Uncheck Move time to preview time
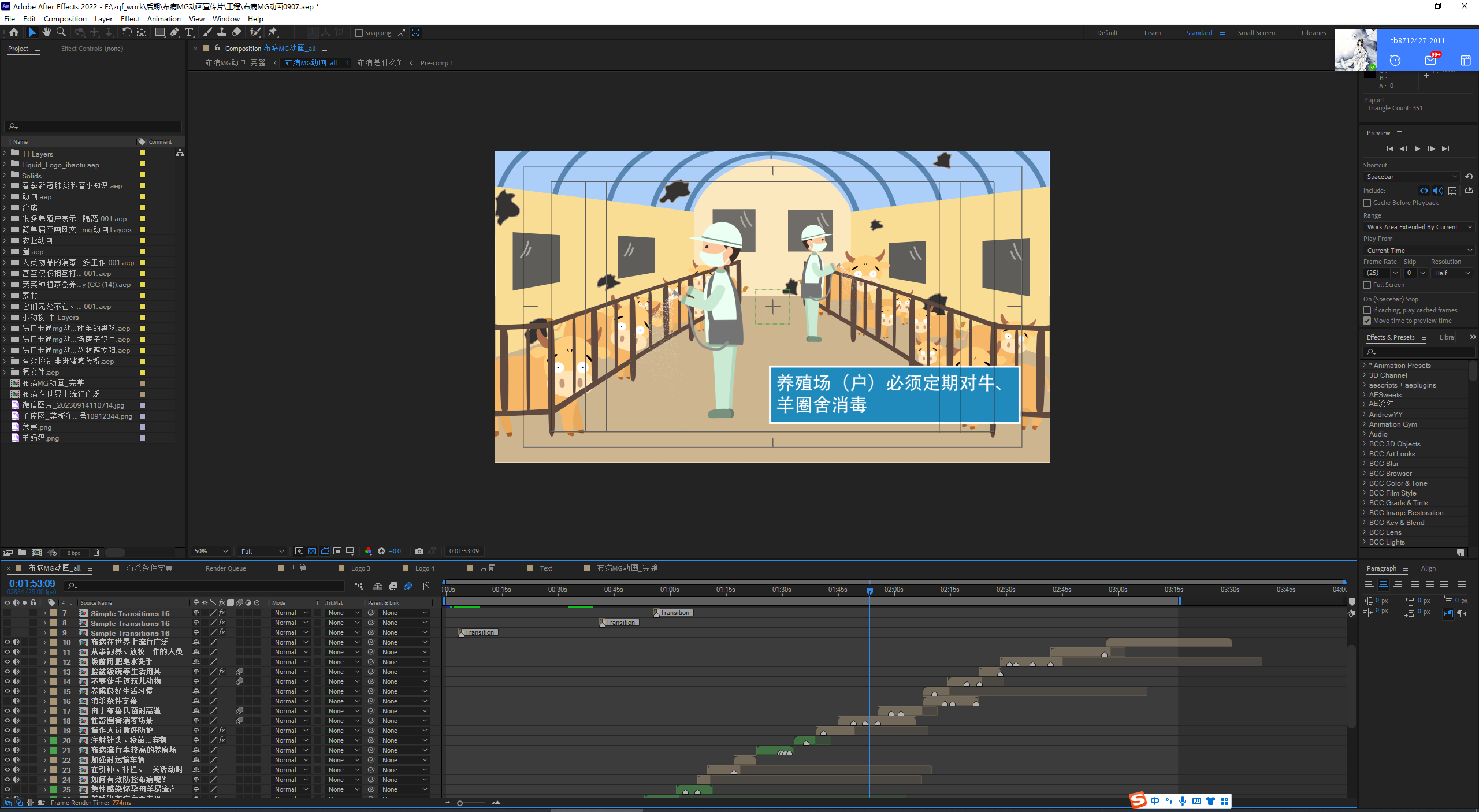 [x=1367, y=321]
